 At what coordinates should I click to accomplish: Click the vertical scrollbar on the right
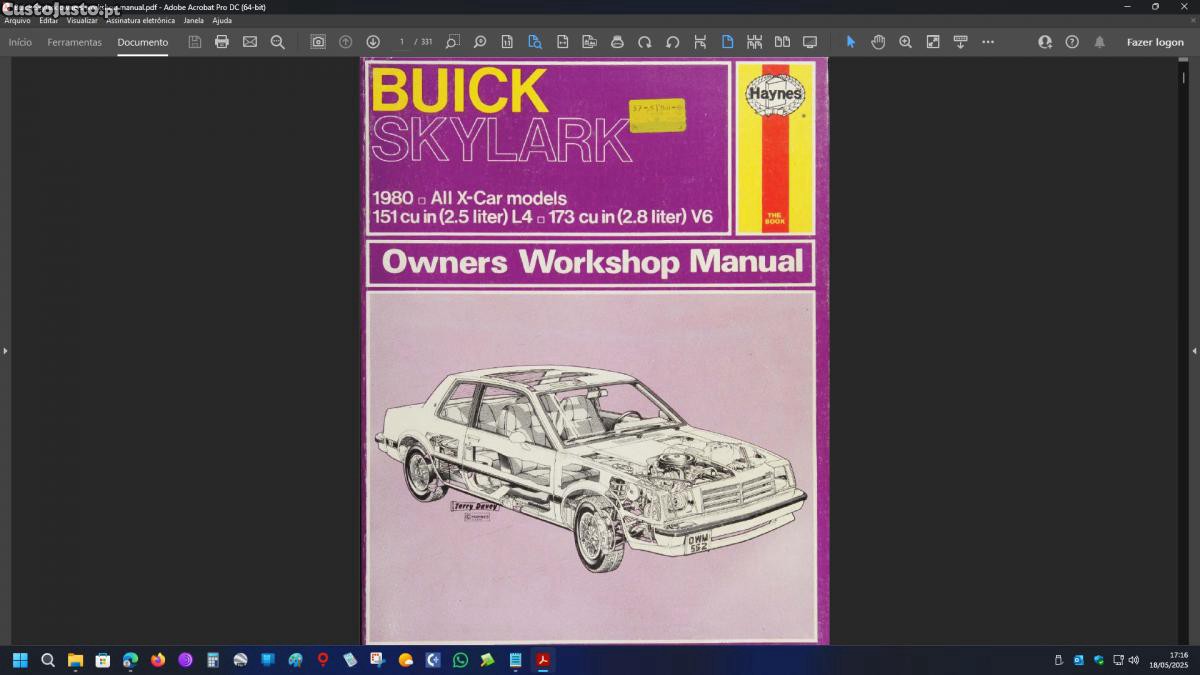[1184, 300]
